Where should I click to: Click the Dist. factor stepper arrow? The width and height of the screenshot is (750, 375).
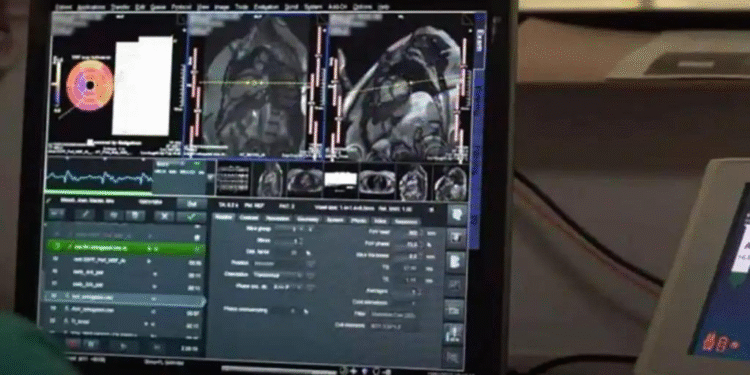308,252
